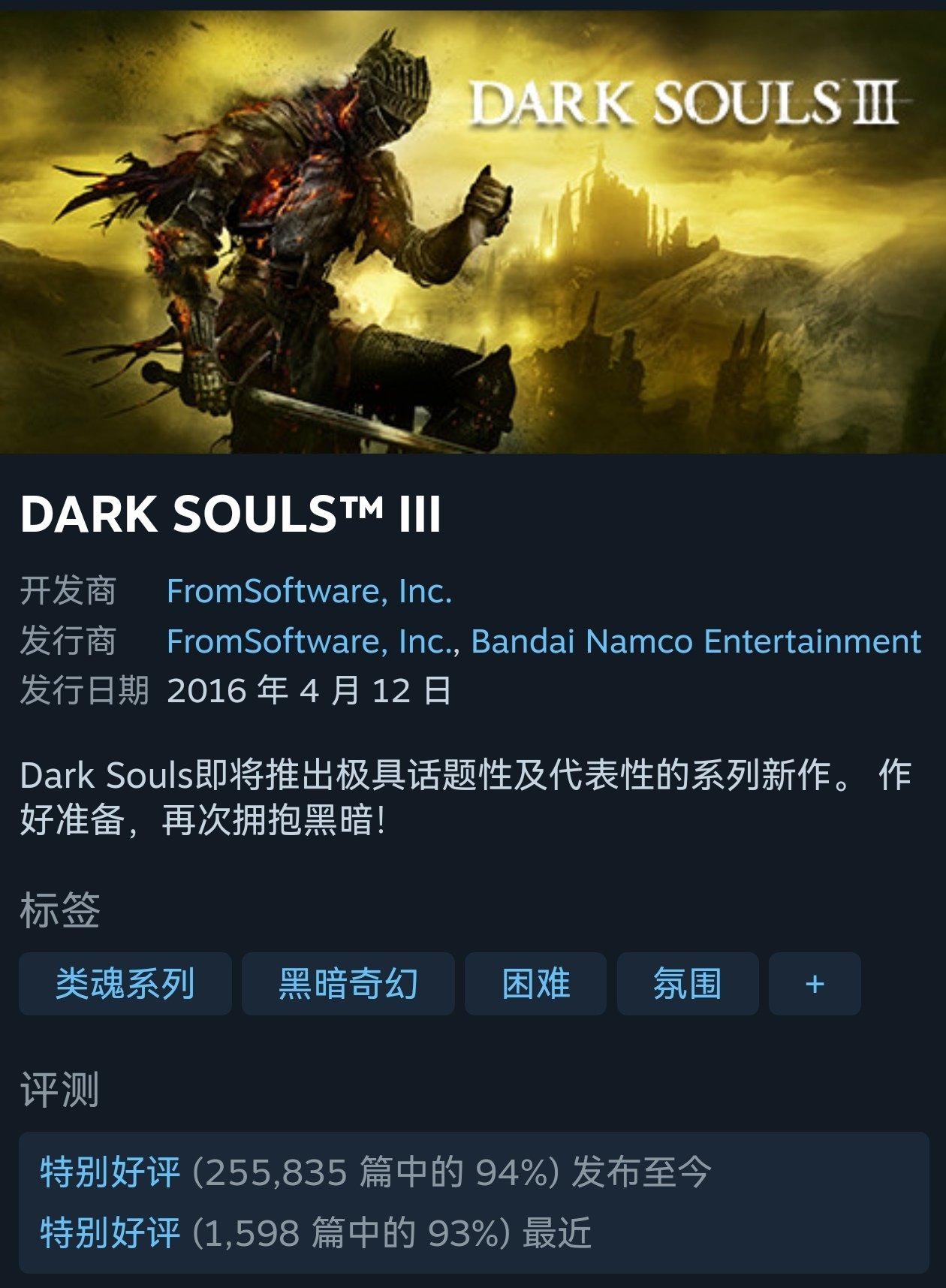946x1288 pixels.
Task: Click the 标签 section heading
Action: pos(60,910)
